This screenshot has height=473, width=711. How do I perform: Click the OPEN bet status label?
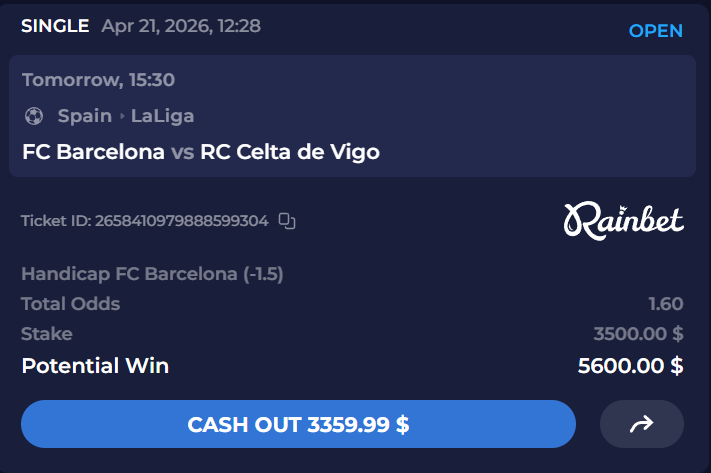tap(655, 31)
